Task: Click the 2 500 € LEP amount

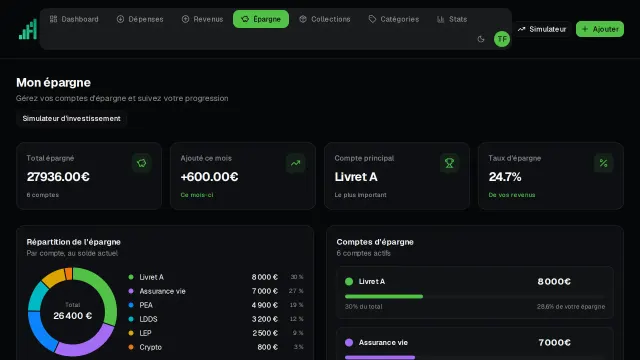Action: (265, 333)
